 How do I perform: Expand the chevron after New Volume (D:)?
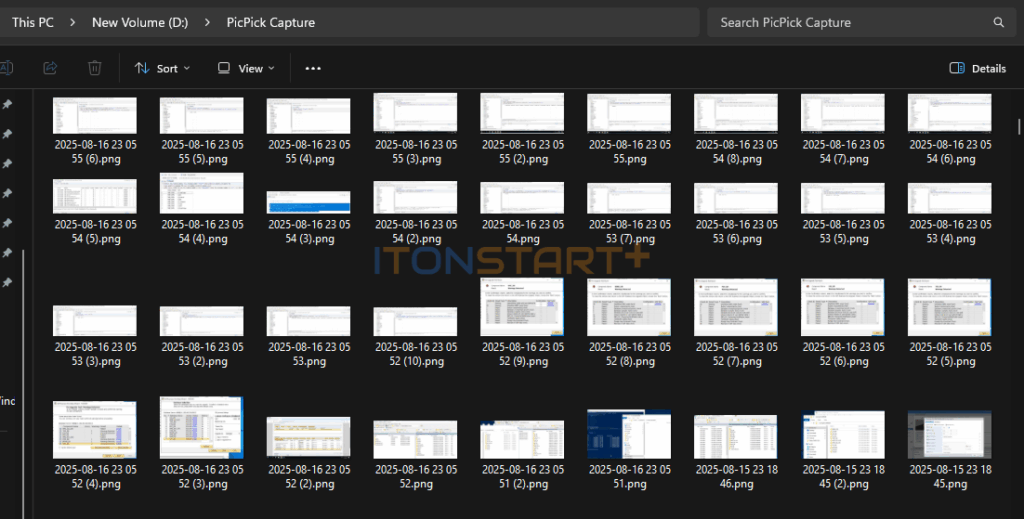point(206,22)
